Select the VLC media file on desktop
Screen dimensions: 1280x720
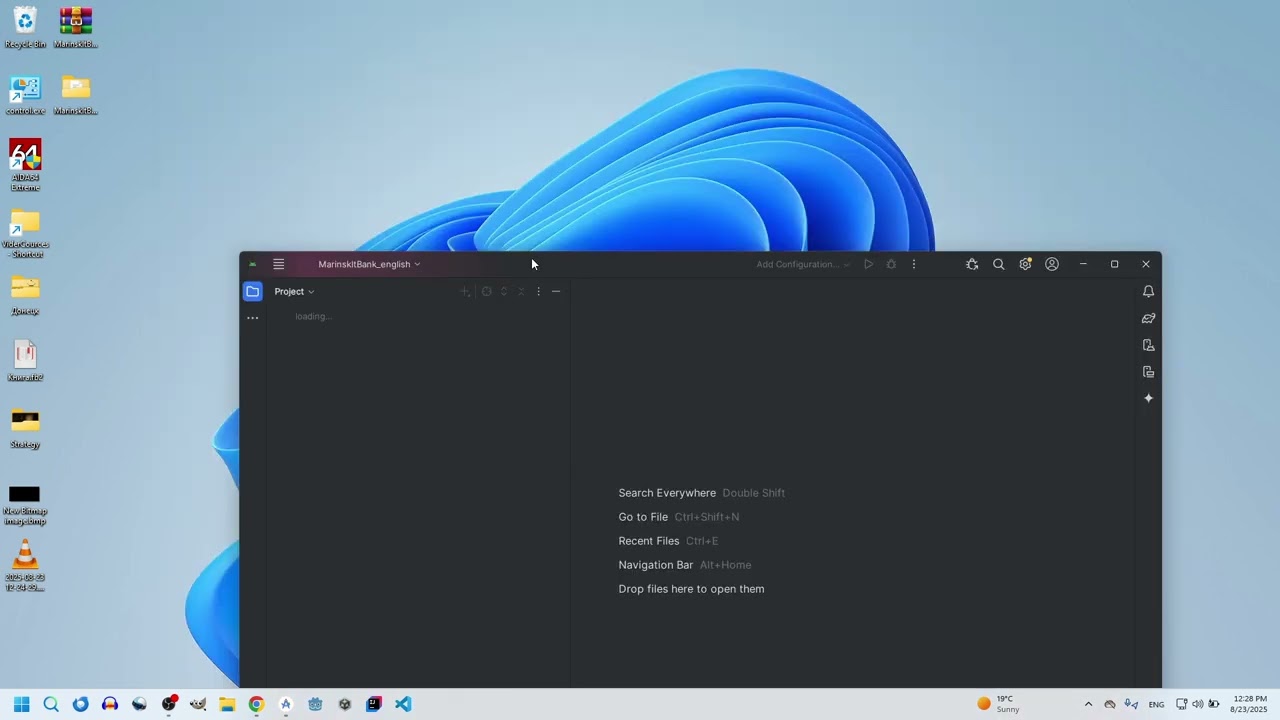pos(25,565)
